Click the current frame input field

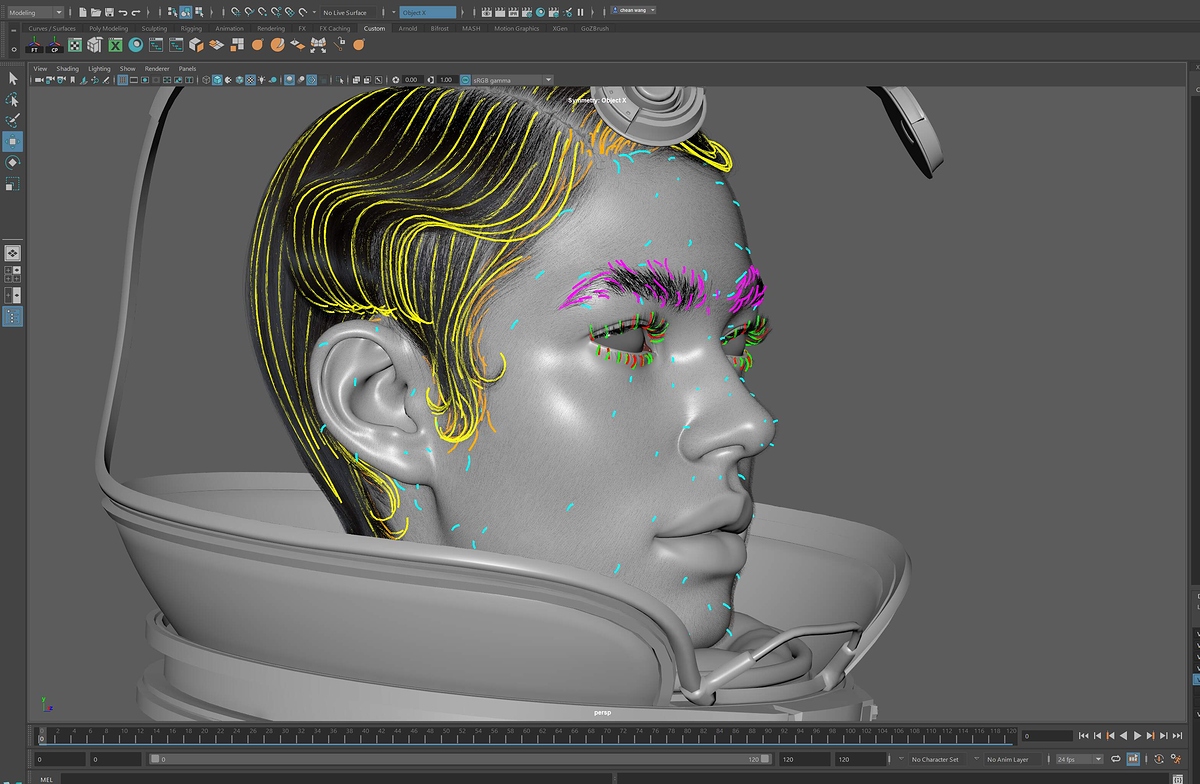point(1047,735)
